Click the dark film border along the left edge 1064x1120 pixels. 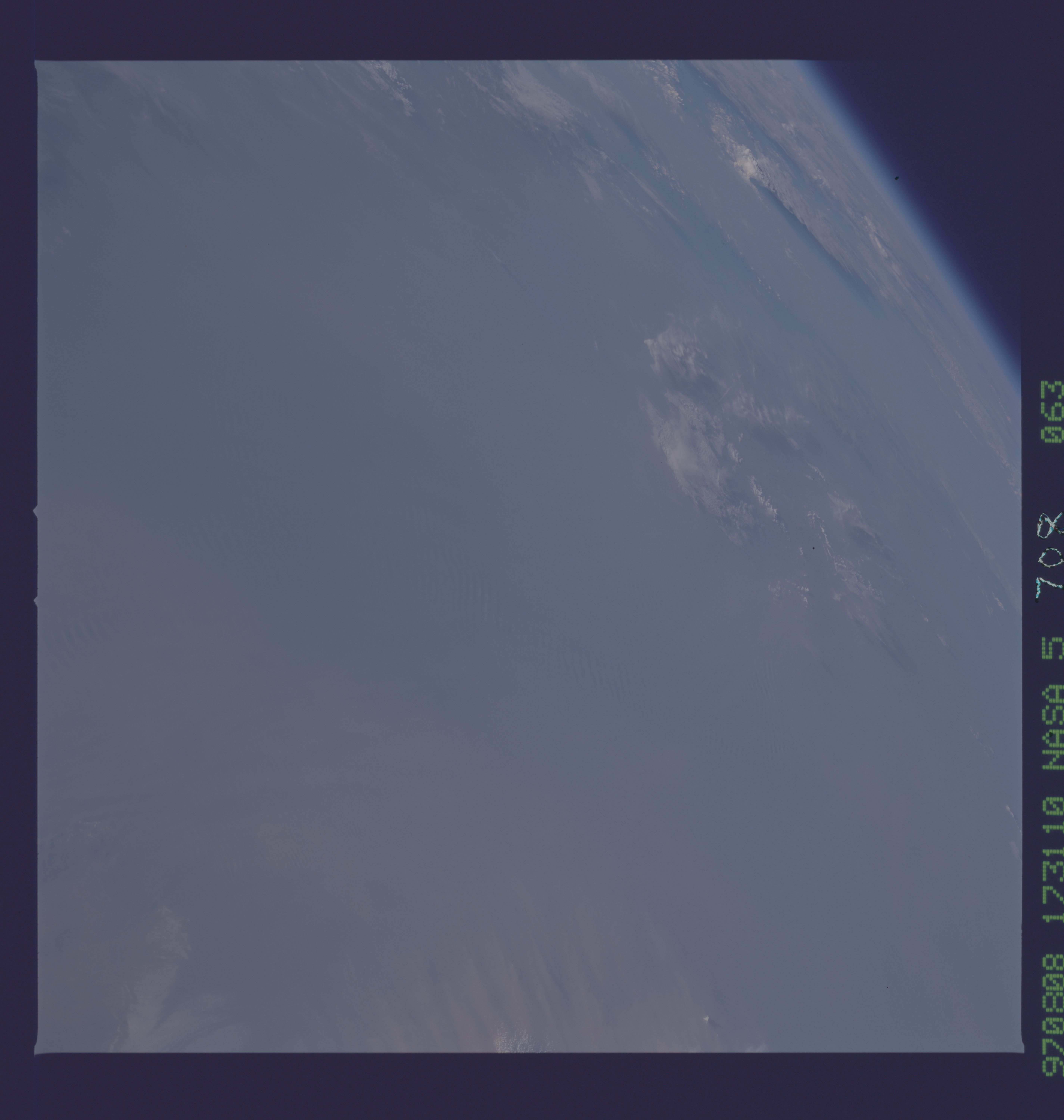tap(20, 561)
